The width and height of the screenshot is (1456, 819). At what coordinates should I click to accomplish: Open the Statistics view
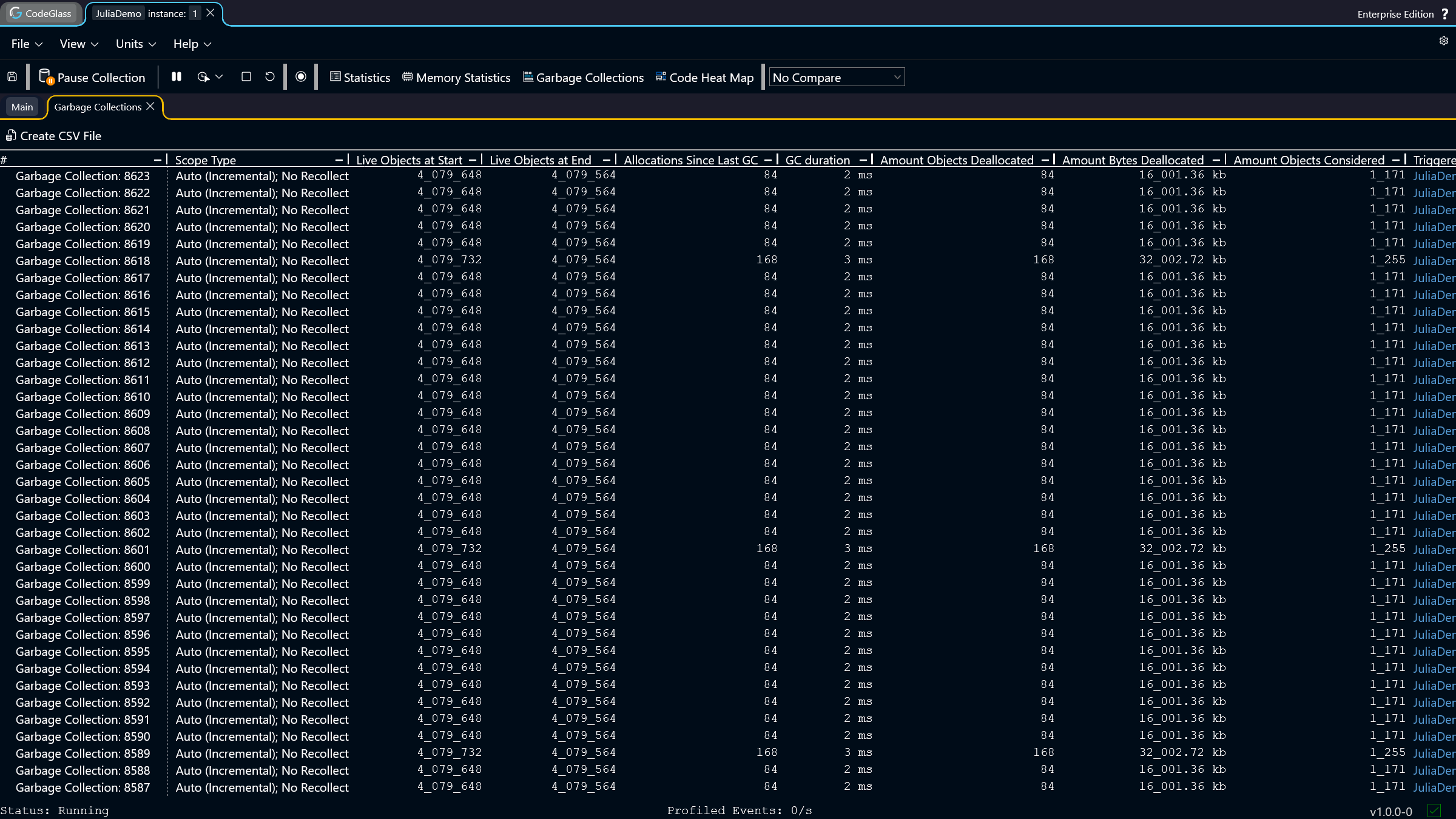point(360,78)
